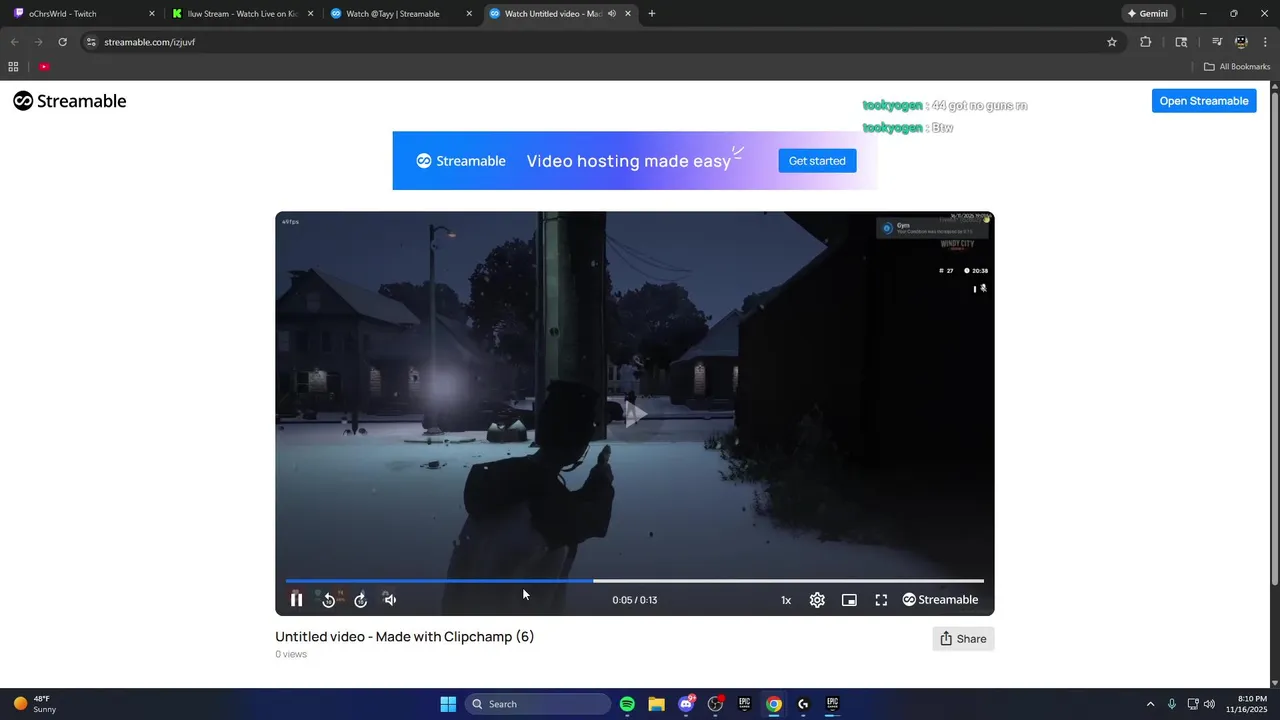The image size is (1280, 720).
Task: Open the volume tray icon
Action: tap(1210, 704)
